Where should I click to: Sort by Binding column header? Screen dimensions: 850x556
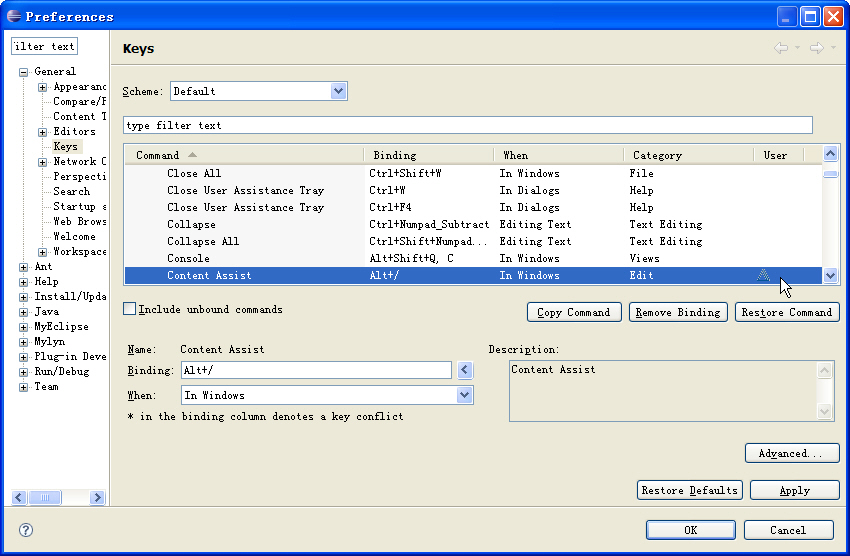point(429,156)
